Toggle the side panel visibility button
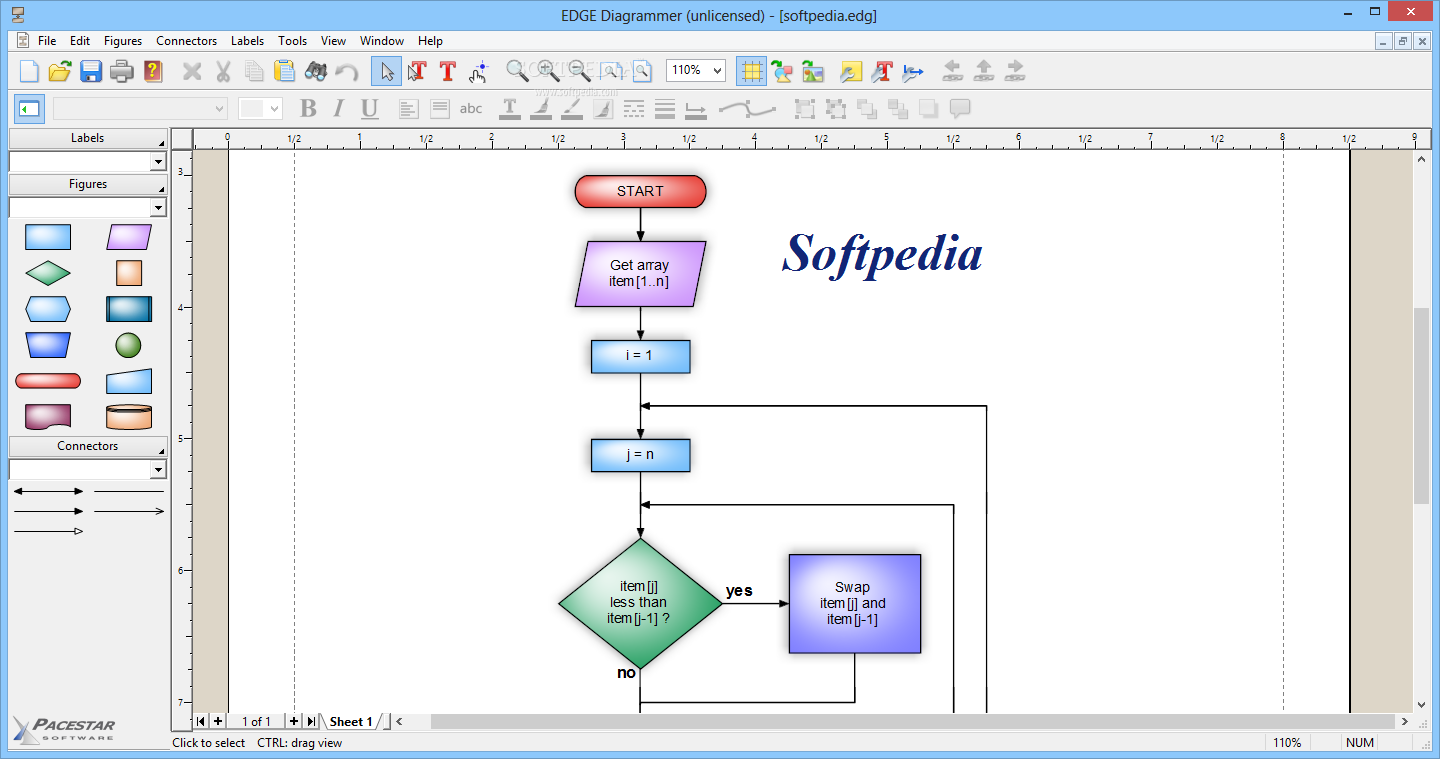1440x759 pixels. click(x=29, y=108)
